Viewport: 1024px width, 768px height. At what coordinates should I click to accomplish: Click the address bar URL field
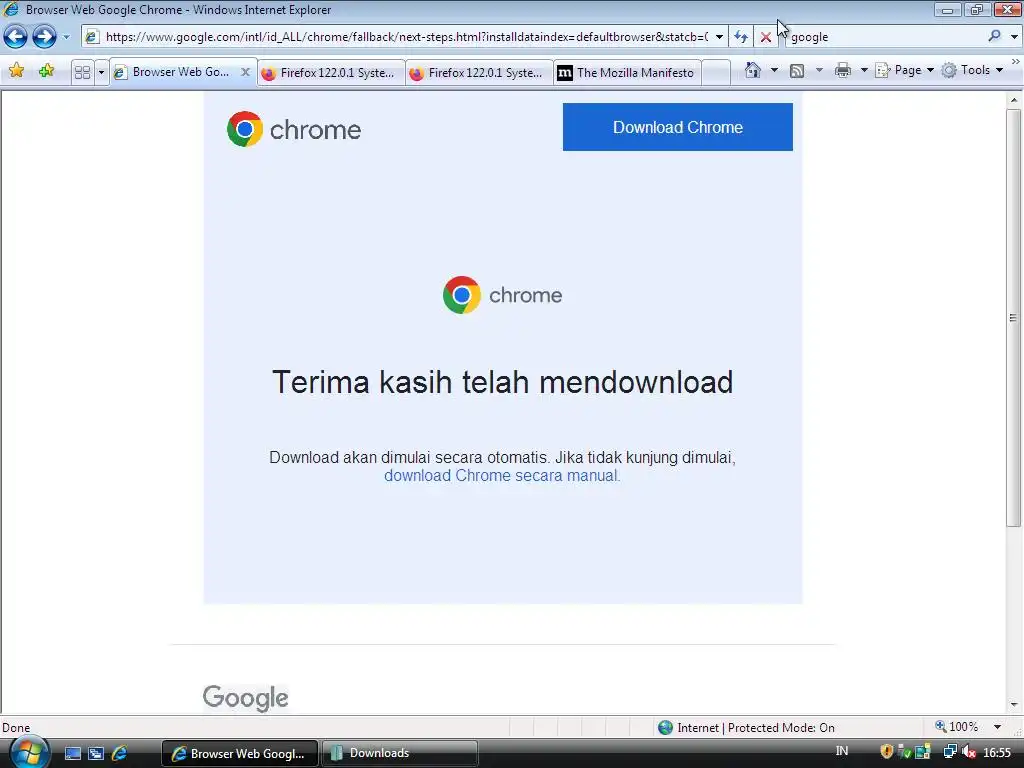click(406, 37)
